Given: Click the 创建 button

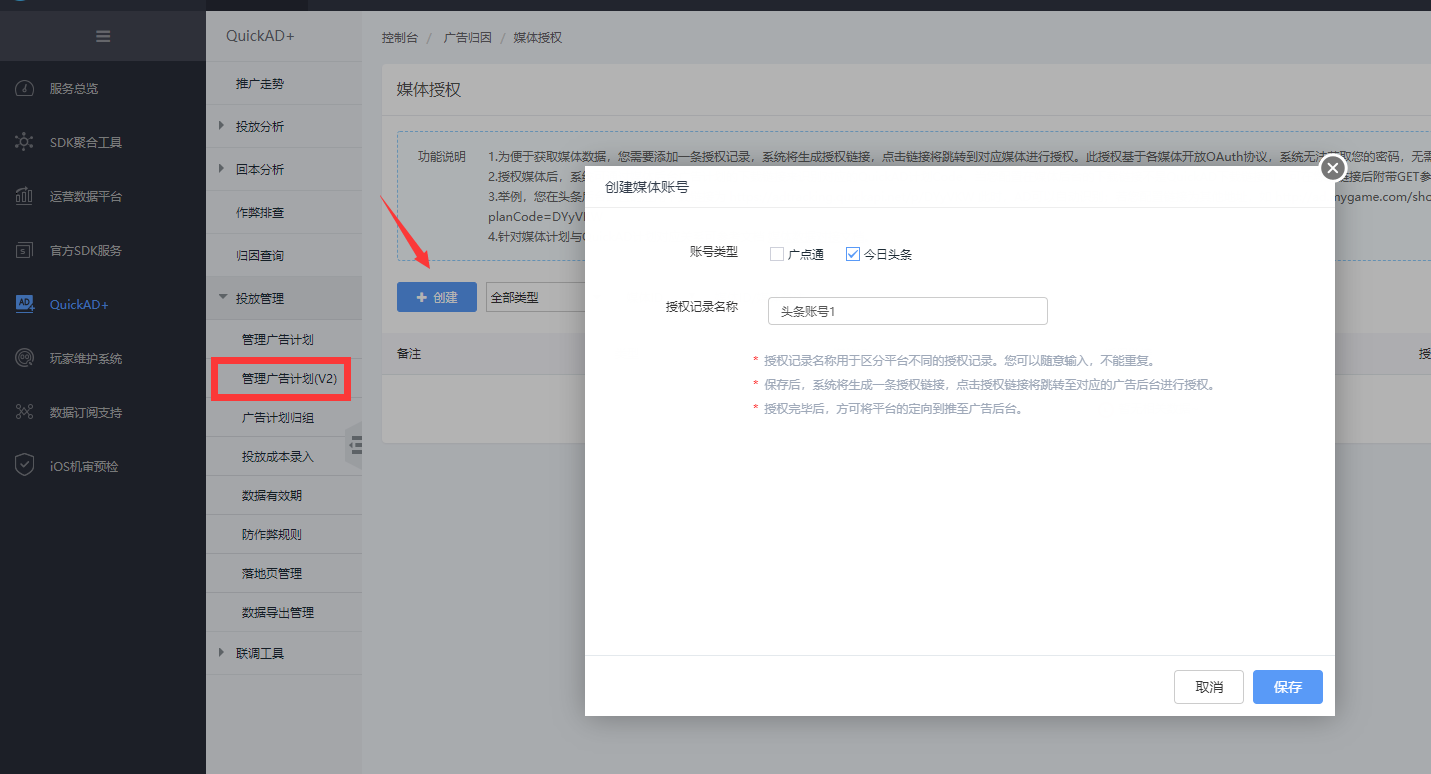Looking at the screenshot, I should tap(437, 297).
